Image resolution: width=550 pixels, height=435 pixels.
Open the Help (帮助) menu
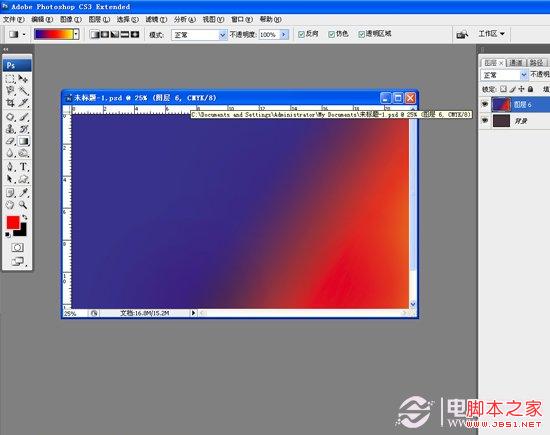270,20
